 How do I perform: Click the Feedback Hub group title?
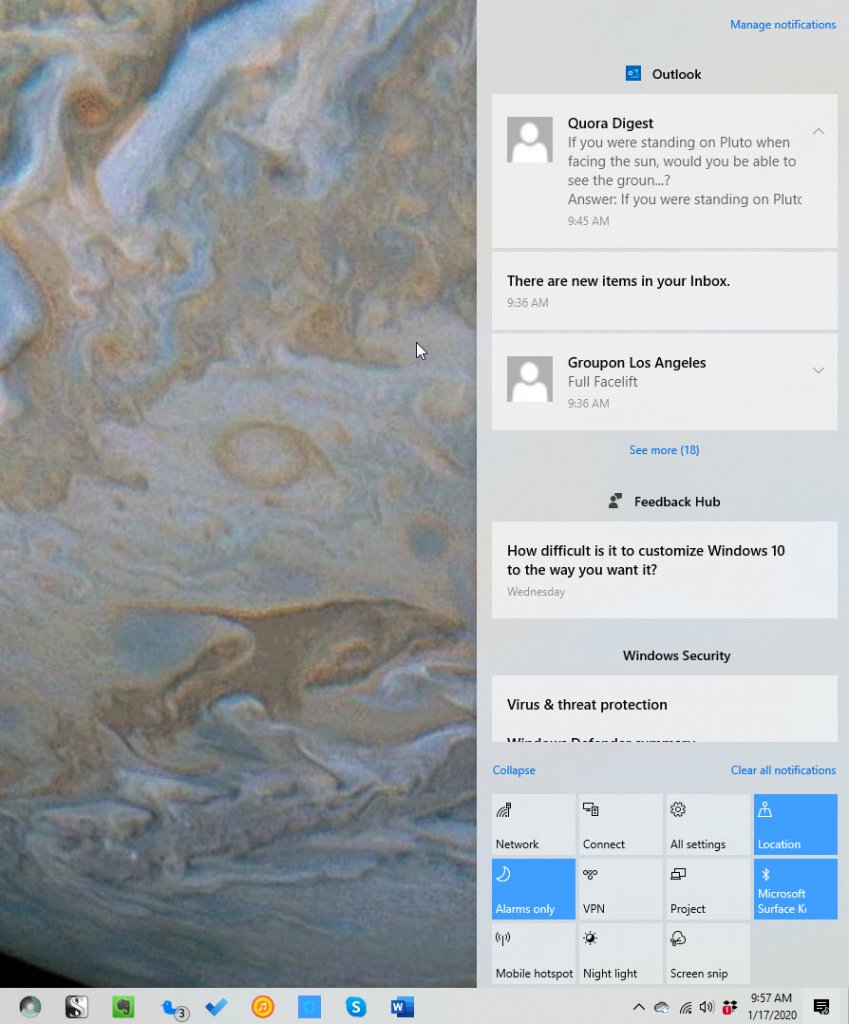click(677, 502)
